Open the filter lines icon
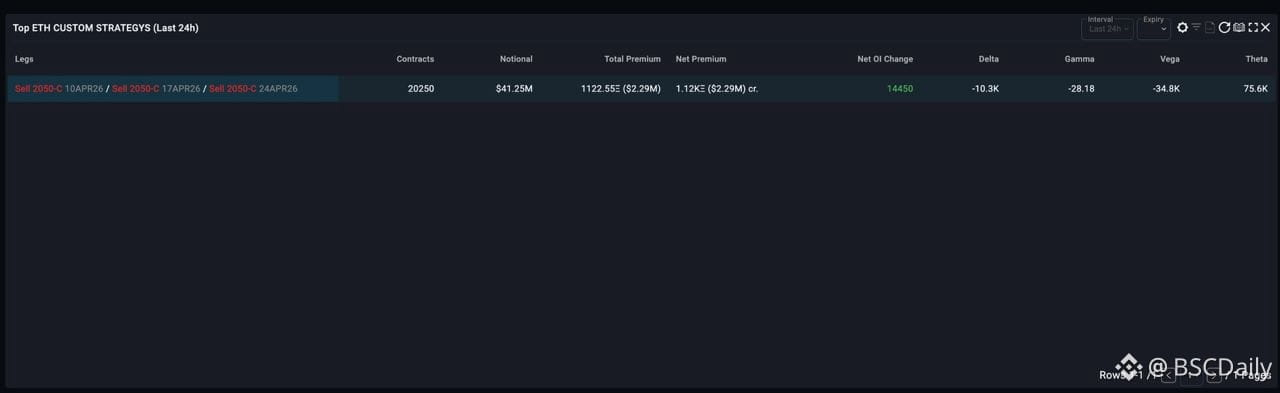Image resolution: width=1280 pixels, height=393 pixels. [1196, 28]
